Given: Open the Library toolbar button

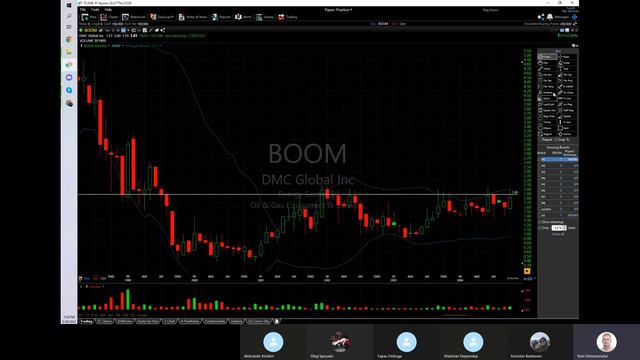Looking at the screenshot, I should coord(265,17).
